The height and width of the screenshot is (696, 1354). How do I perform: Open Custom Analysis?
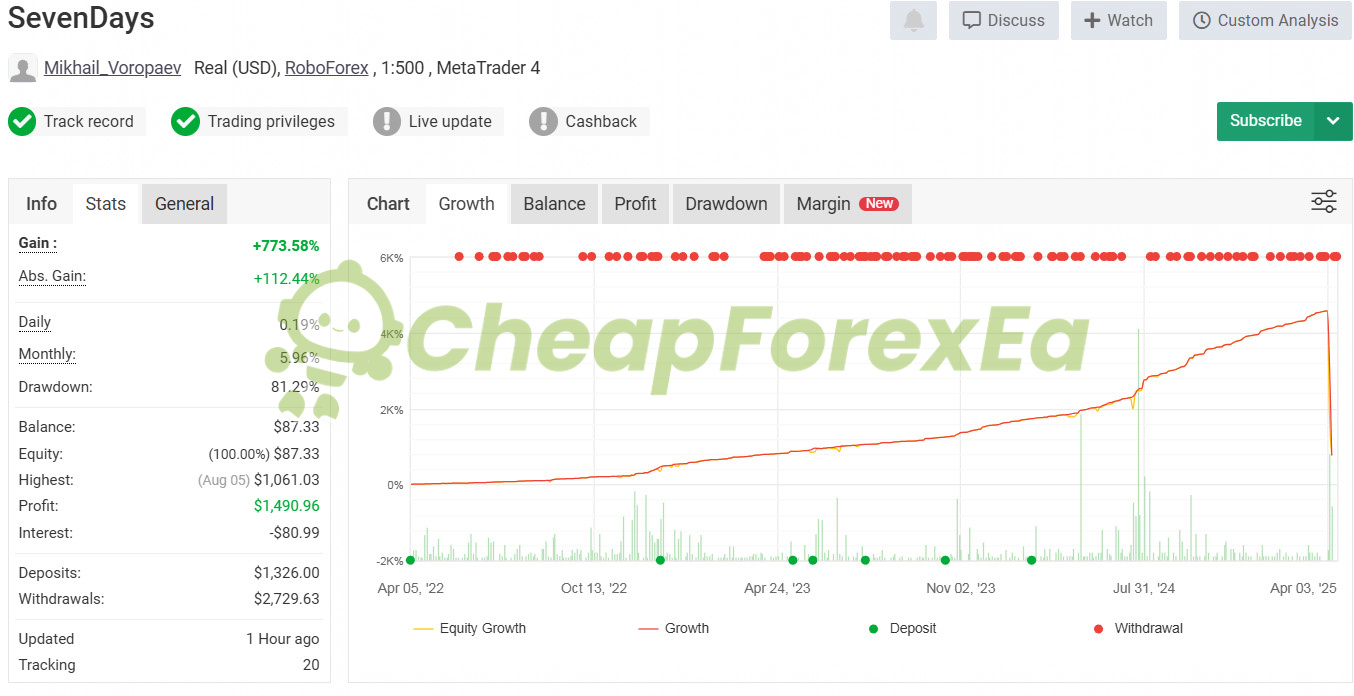1265,21
